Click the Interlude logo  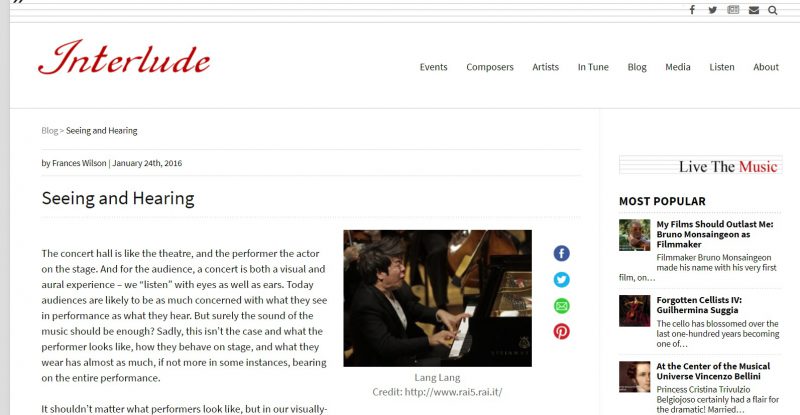tap(124, 58)
